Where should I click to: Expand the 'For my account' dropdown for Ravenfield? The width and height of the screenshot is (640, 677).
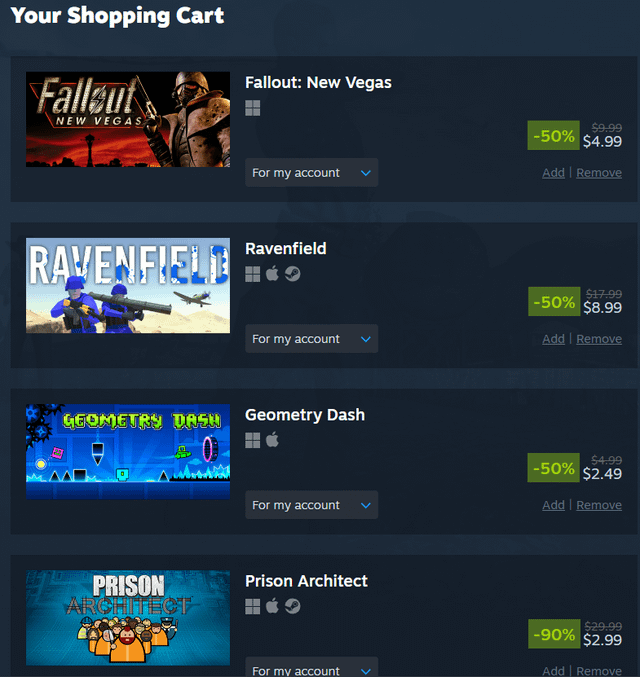(x=311, y=339)
